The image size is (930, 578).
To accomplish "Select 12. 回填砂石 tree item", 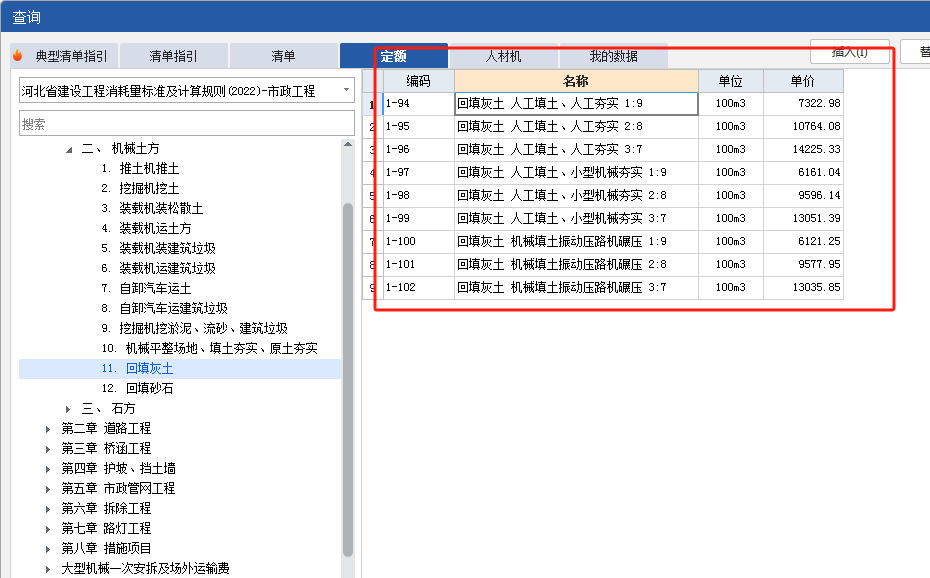I will pos(137,388).
